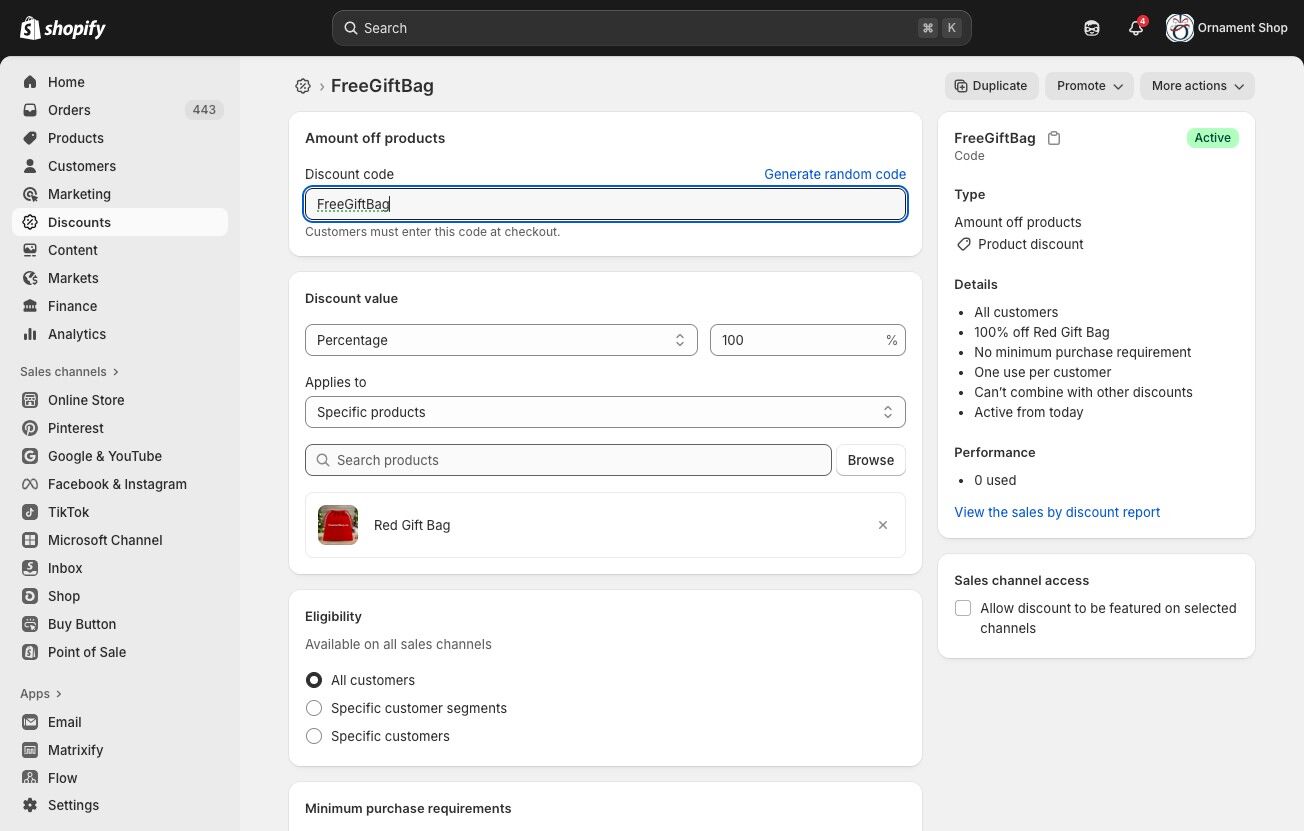Remove Red Gift Bag from discount
The image size is (1304, 831).
point(883,525)
